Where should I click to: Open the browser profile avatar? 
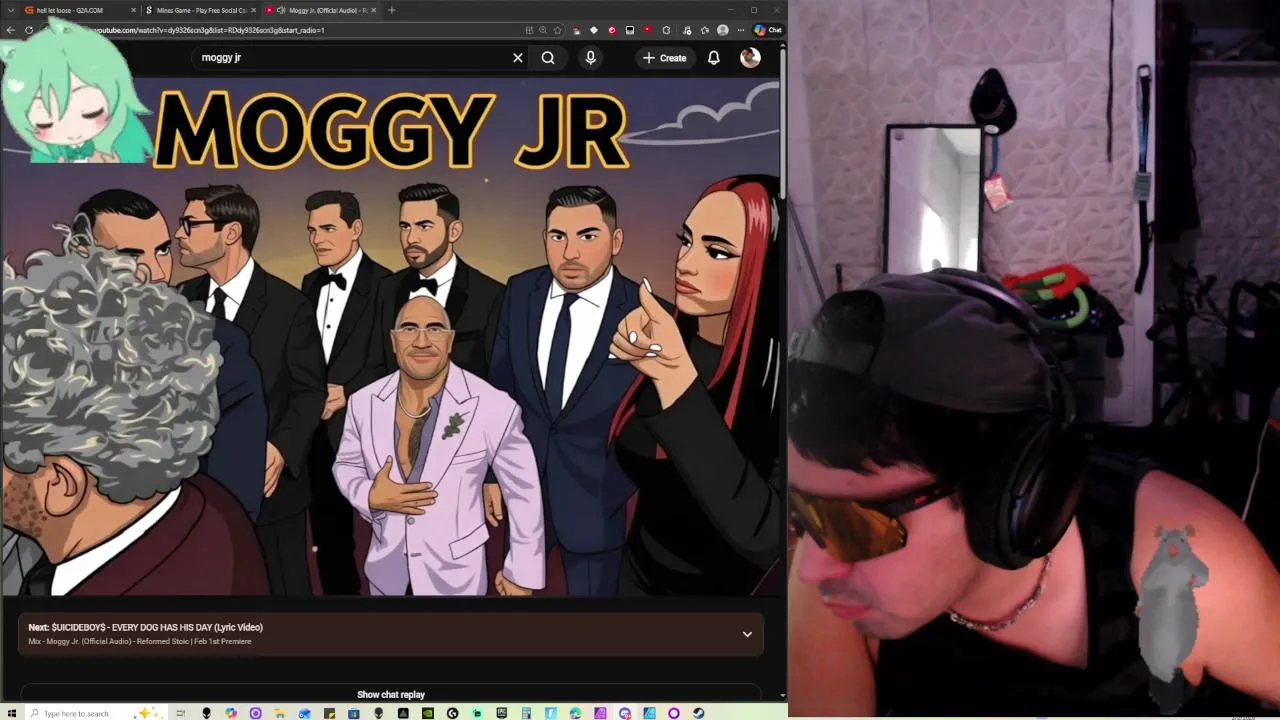tap(722, 30)
